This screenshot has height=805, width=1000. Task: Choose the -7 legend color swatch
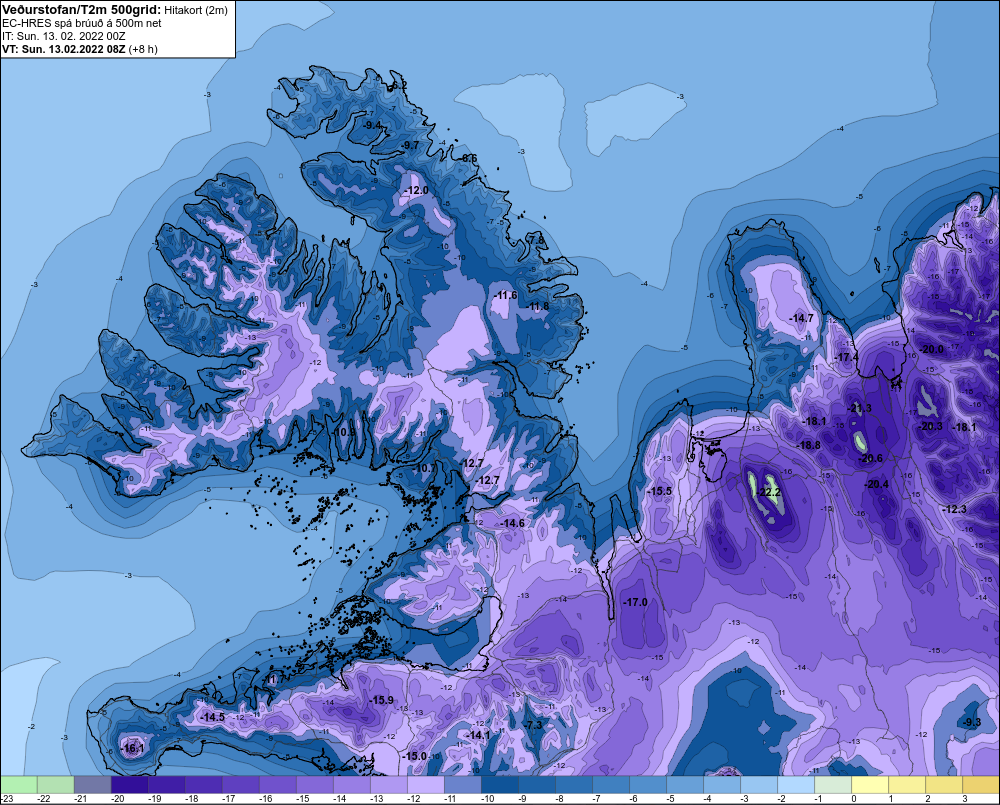(611, 784)
